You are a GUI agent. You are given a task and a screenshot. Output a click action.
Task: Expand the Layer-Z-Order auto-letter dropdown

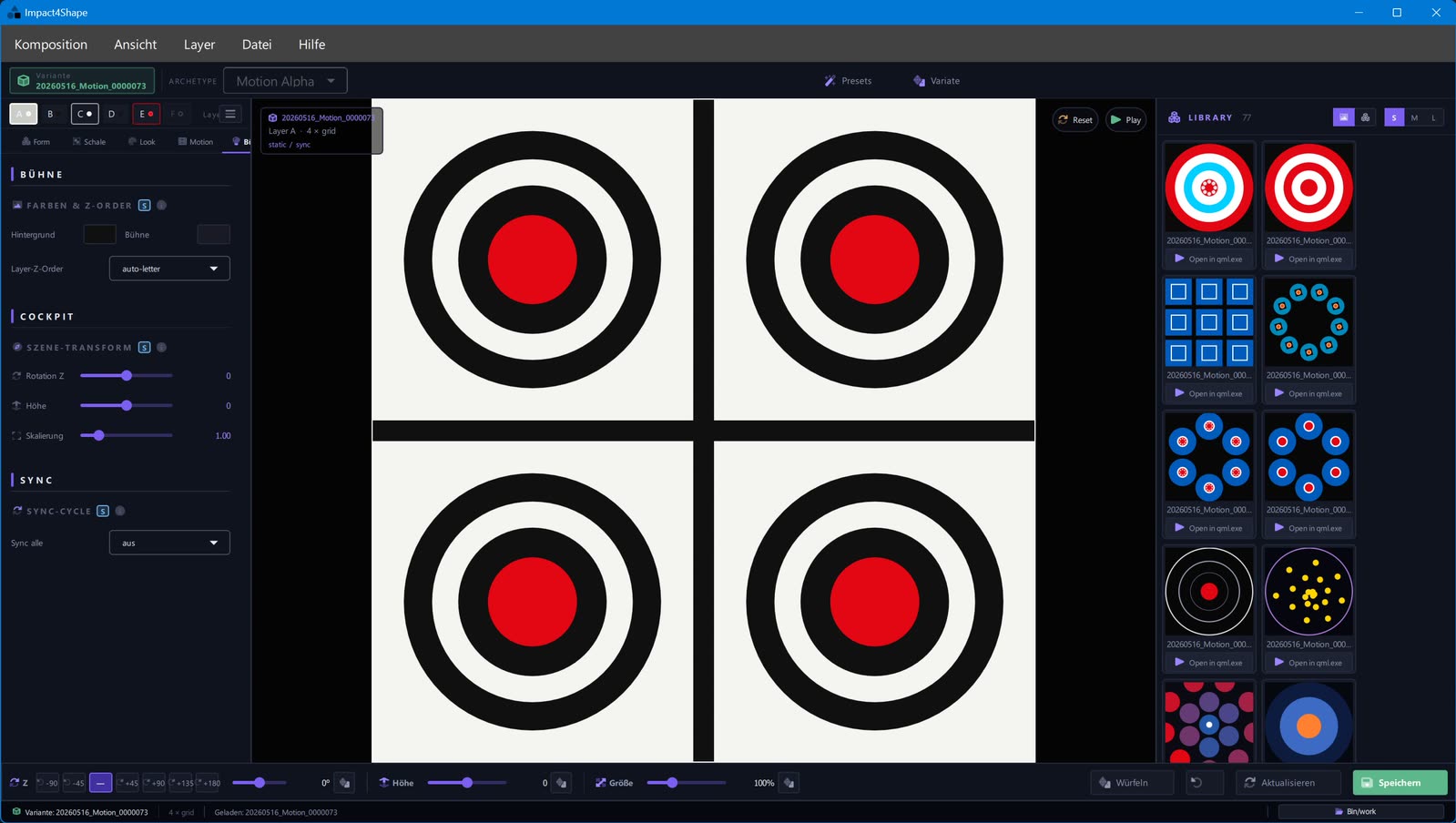click(x=169, y=269)
